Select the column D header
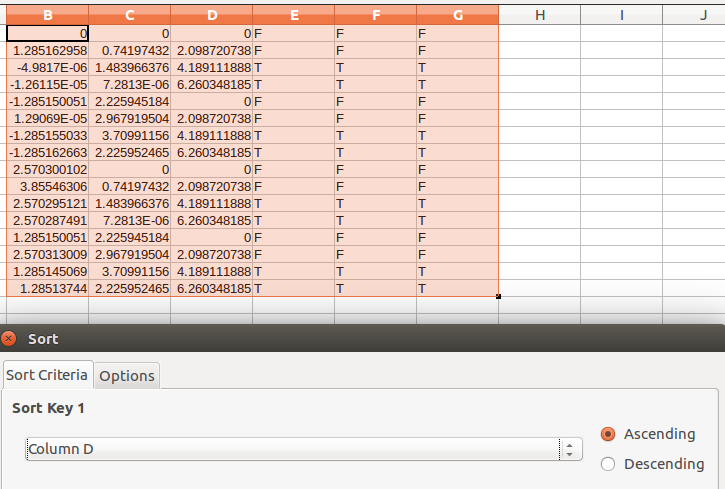Image resolution: width=725 pixels, height=489 pixels. point(211,15)
